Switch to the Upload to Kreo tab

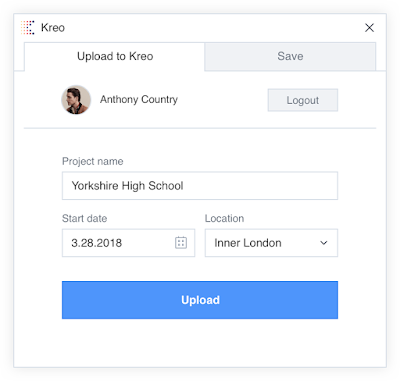(x=115, y=56)
